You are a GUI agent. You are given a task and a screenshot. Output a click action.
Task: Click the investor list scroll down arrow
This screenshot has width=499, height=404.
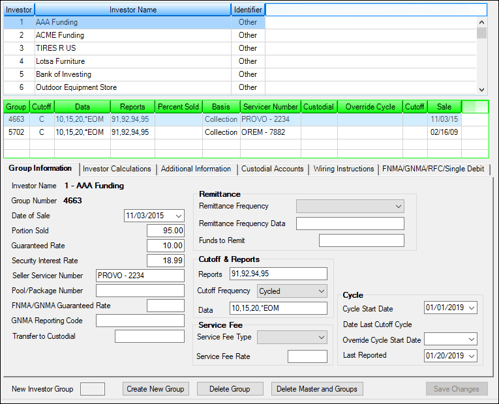481,89
